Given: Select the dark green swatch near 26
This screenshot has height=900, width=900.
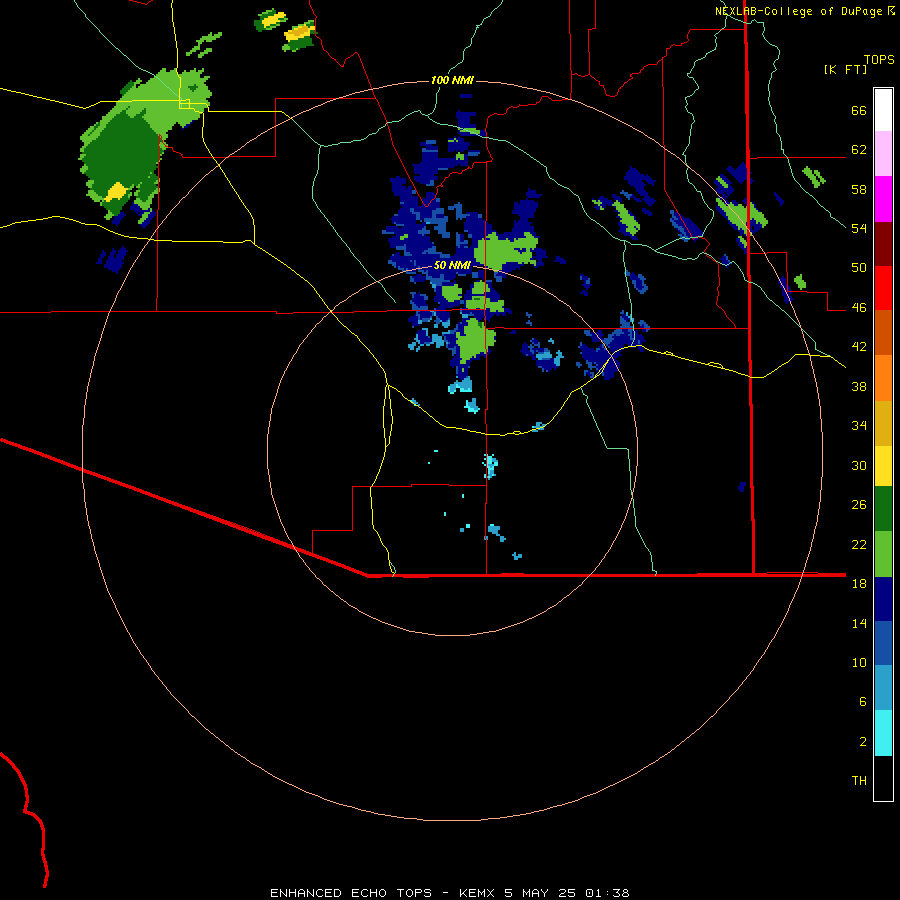Looking at the screenshot, I should (x=883, y=509).
